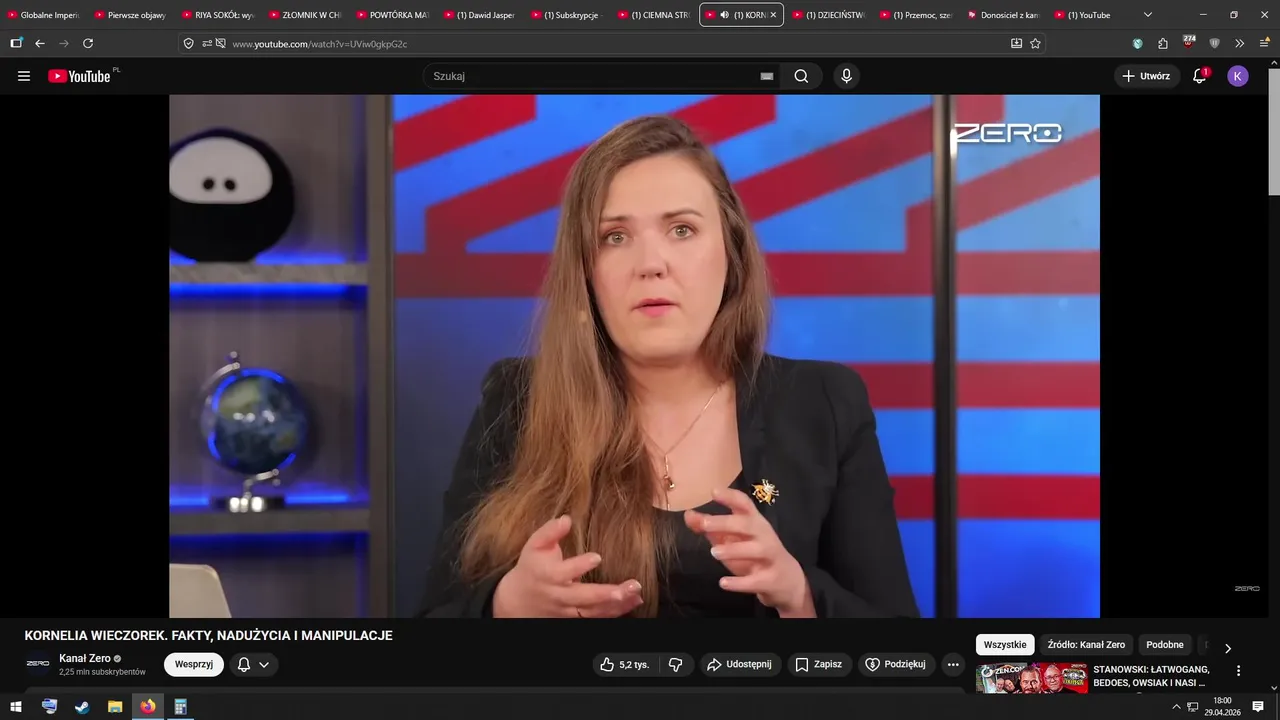Switch to ZŁOMNIK W CHI tab
Screen dimensions: 1280x720
(305, 15)
